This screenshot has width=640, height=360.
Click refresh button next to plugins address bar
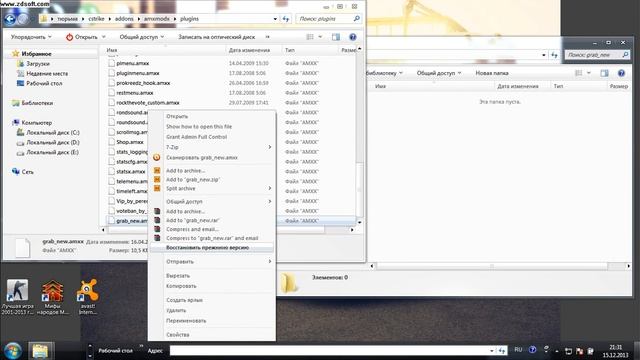point(286,19)
